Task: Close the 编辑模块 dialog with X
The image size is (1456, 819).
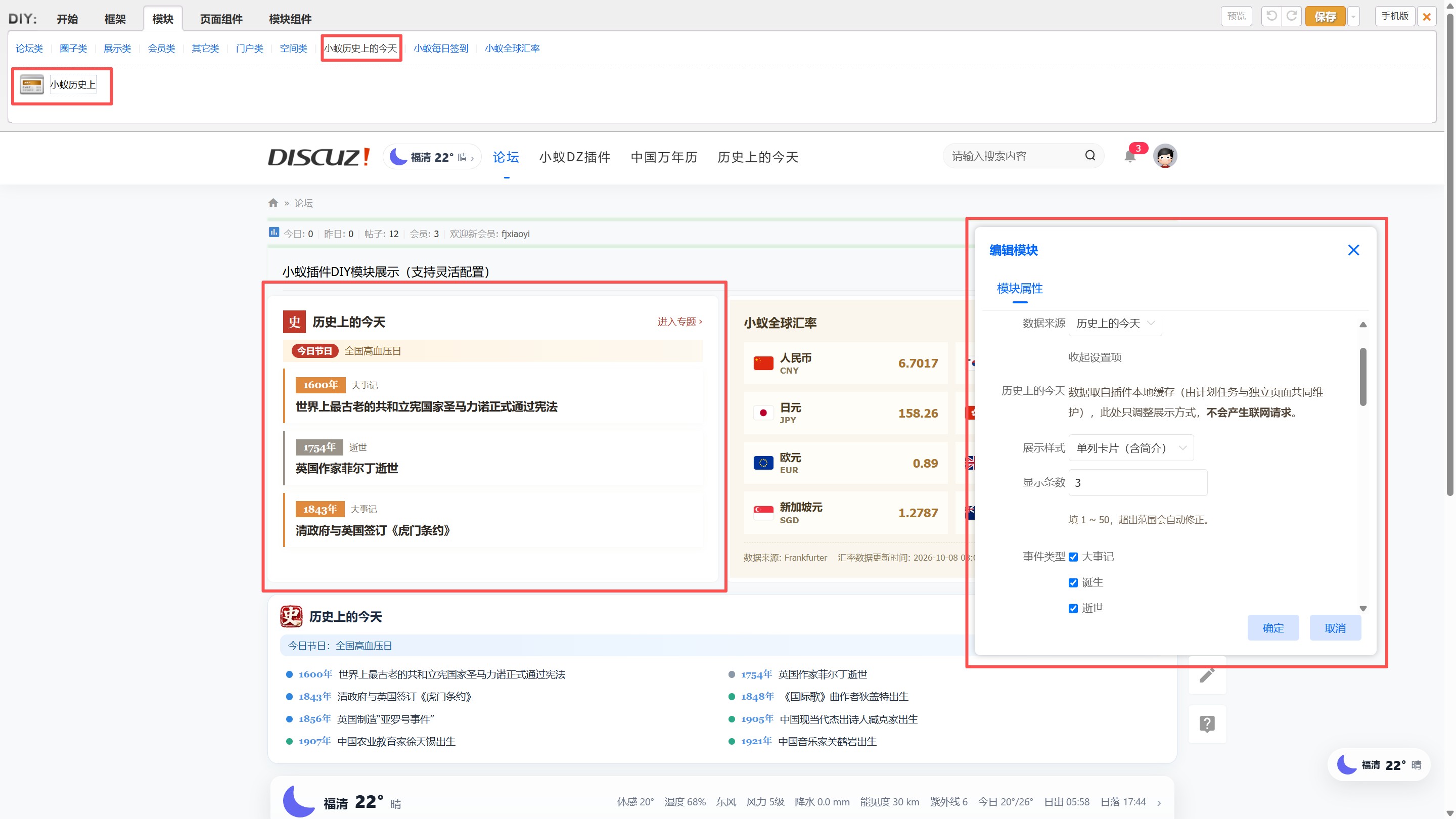Action: [1353, 250]
